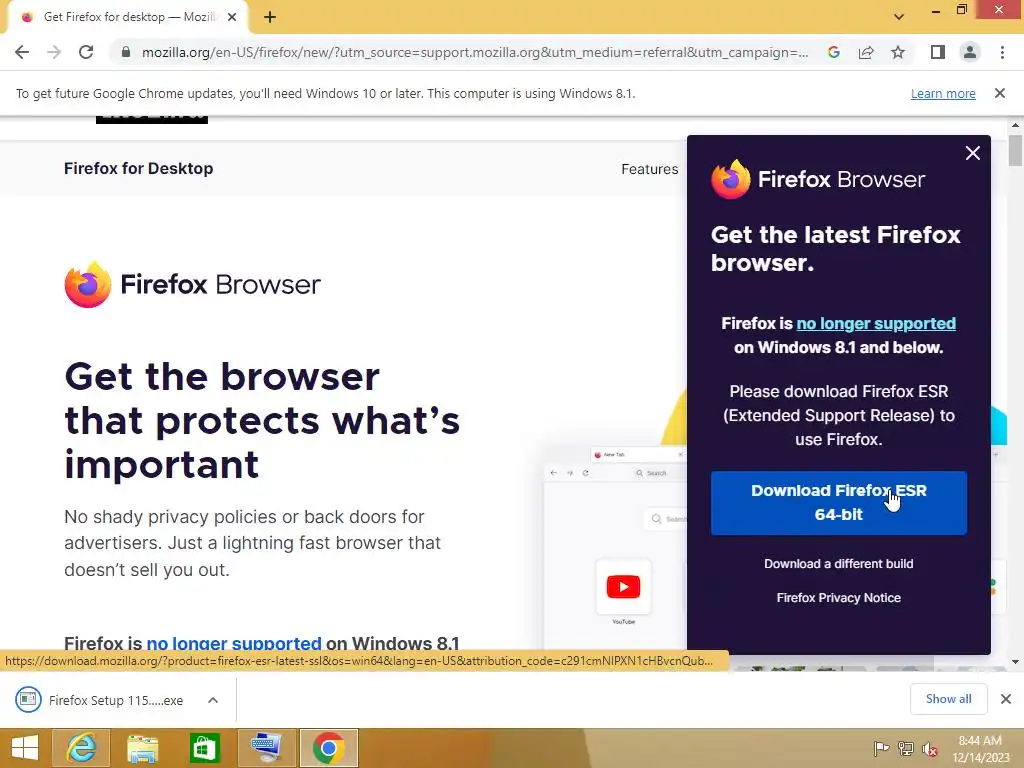Open Chrome side panel
This screenshot has height=768, width=1024.
(x=938, y=52)
